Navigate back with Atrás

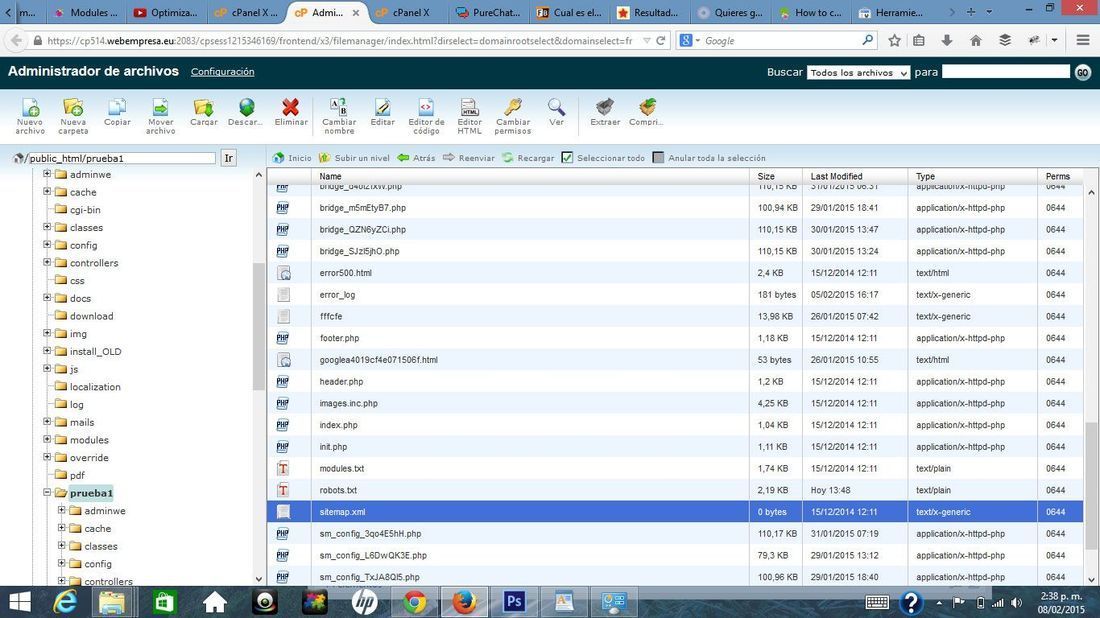click(416, 158)
